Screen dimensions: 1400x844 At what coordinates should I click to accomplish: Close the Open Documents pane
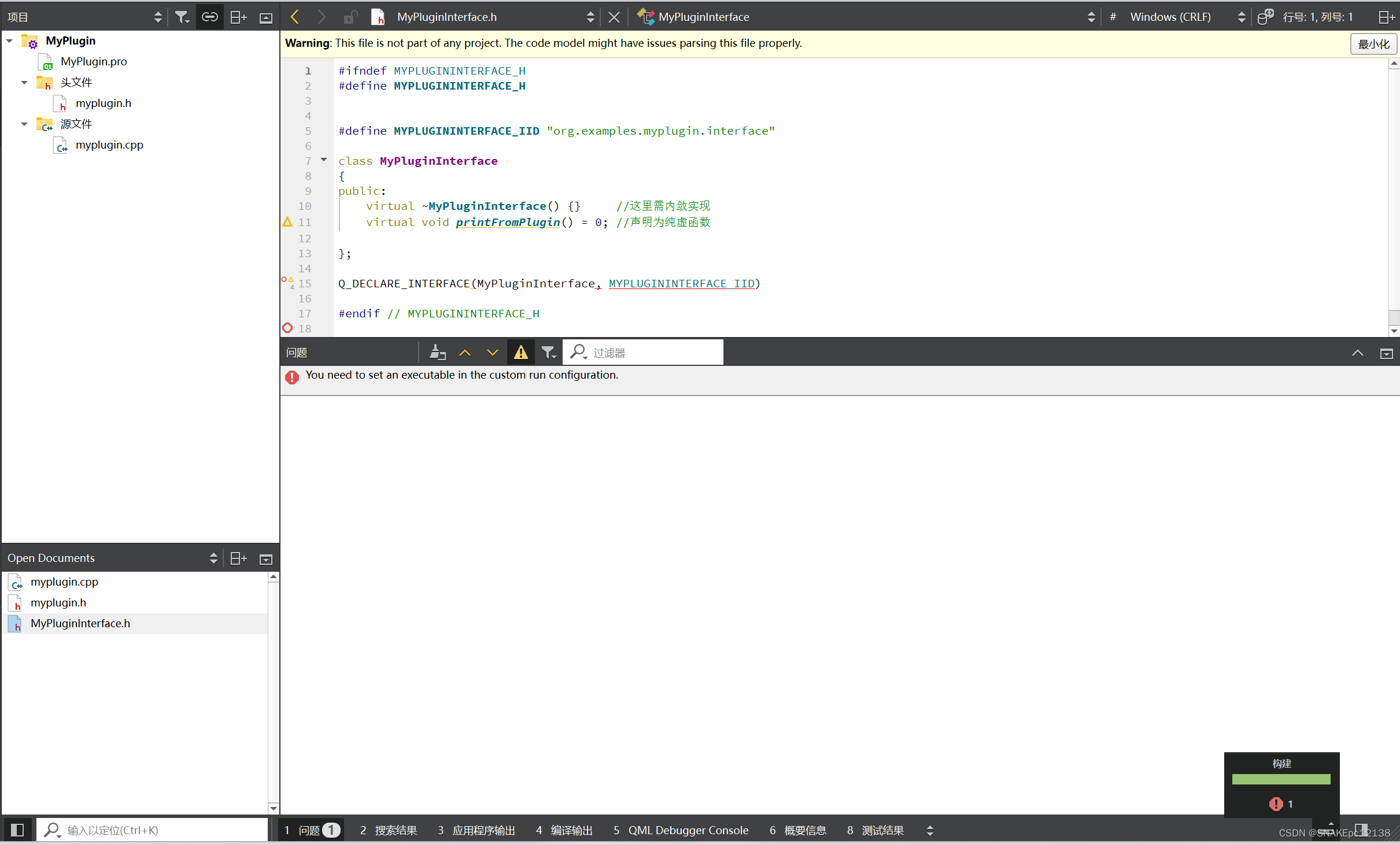[x=266, y=559]
